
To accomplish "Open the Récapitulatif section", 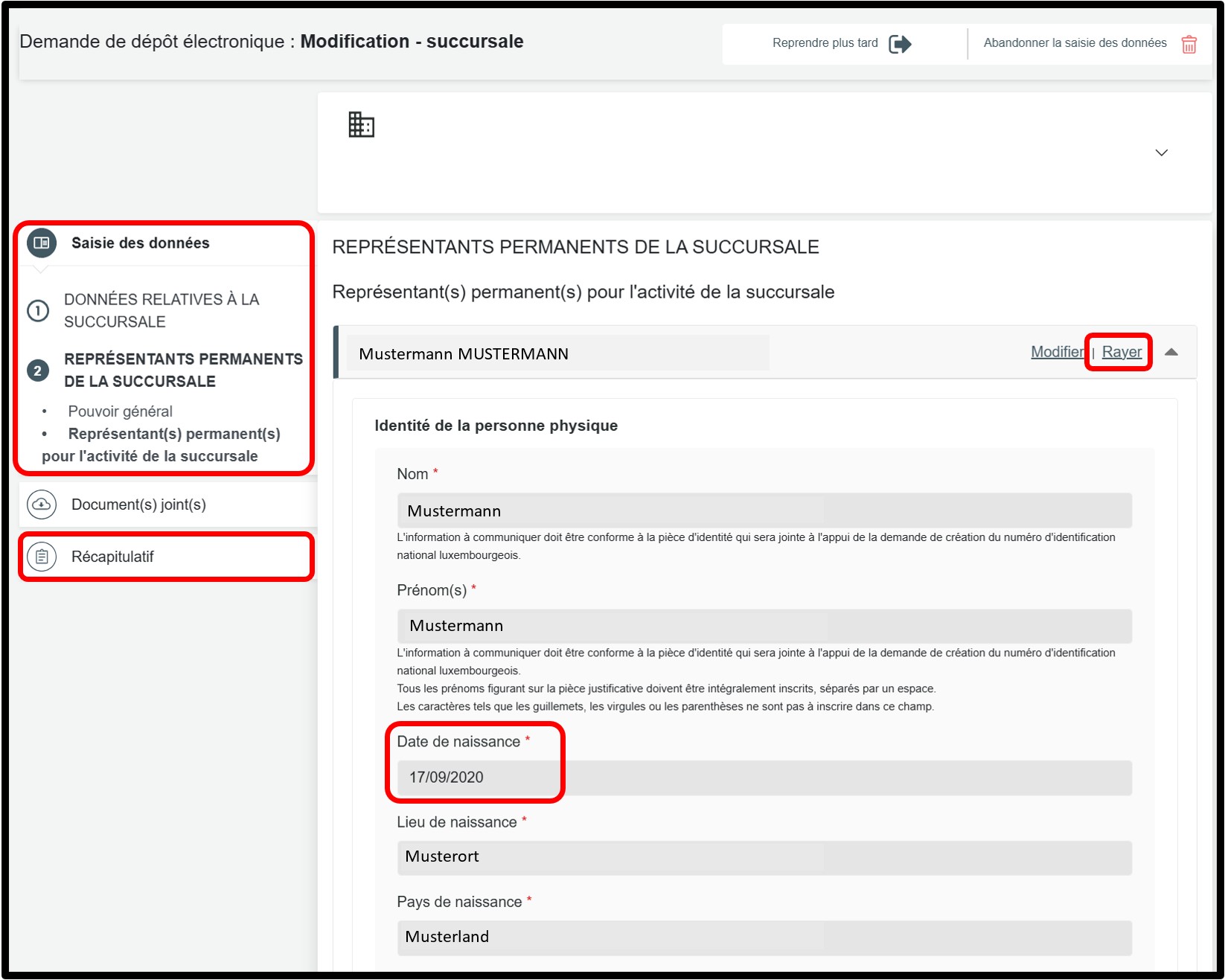I will tap(112, 557).
